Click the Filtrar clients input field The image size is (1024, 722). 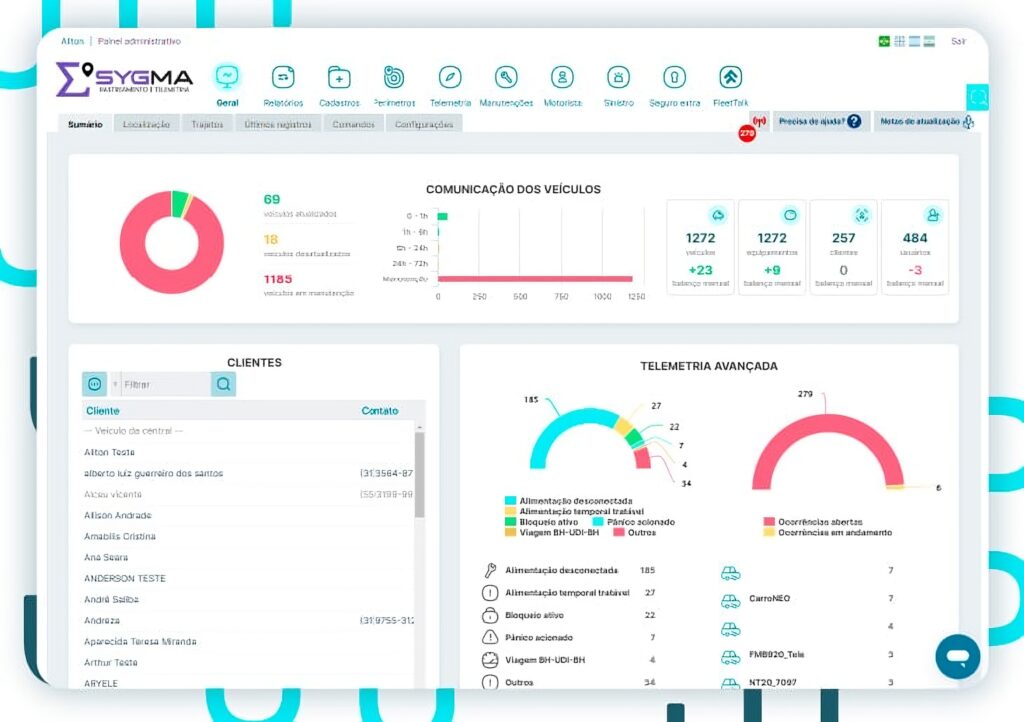tap(165, 385)
